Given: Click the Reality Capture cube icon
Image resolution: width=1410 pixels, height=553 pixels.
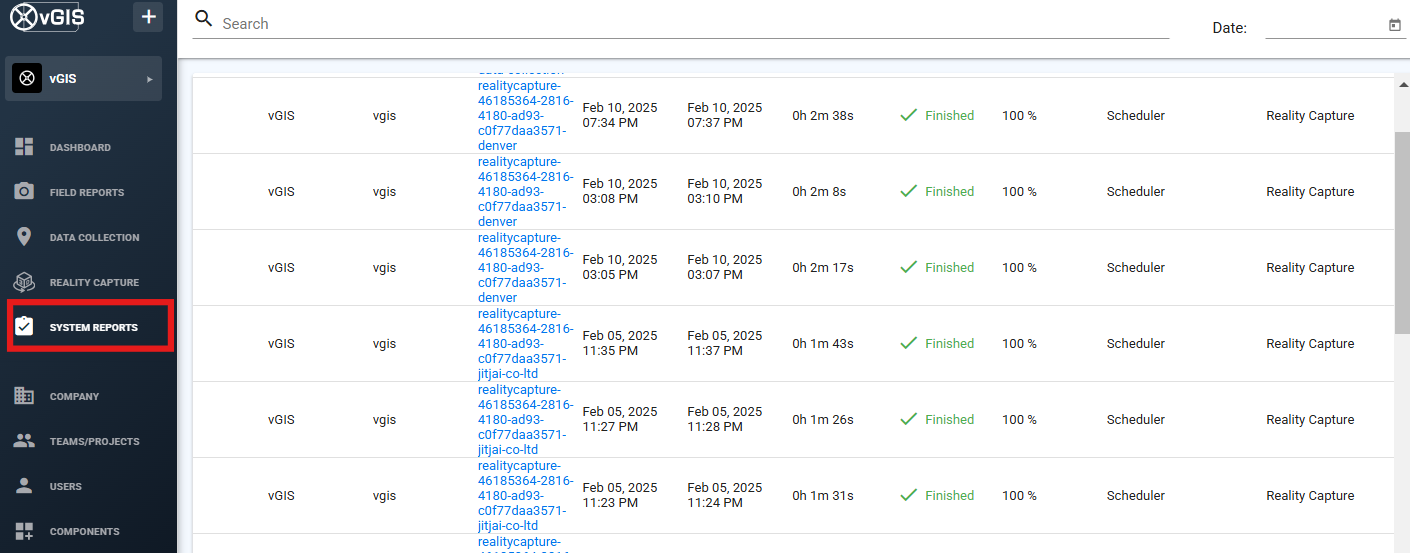Looking at the screenshot, I should [25, 282].
